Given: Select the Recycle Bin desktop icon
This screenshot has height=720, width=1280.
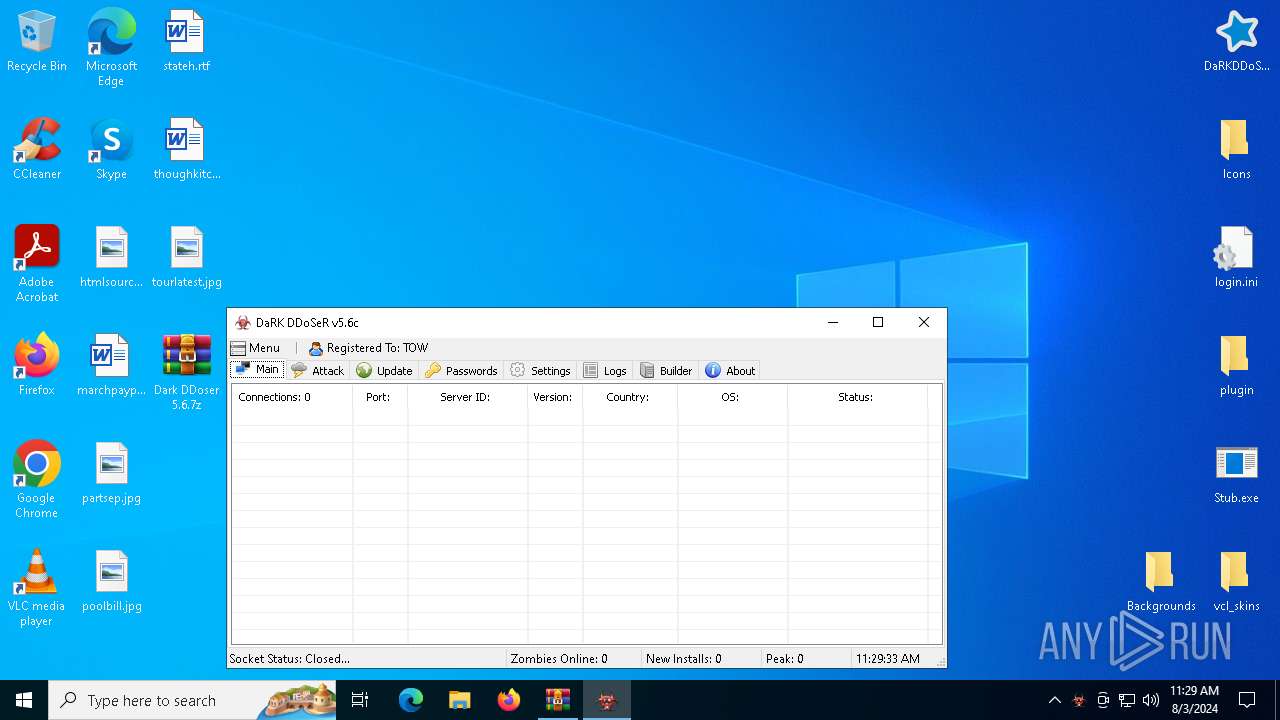Looking at the screenshot, I should [x=37, y=42].
